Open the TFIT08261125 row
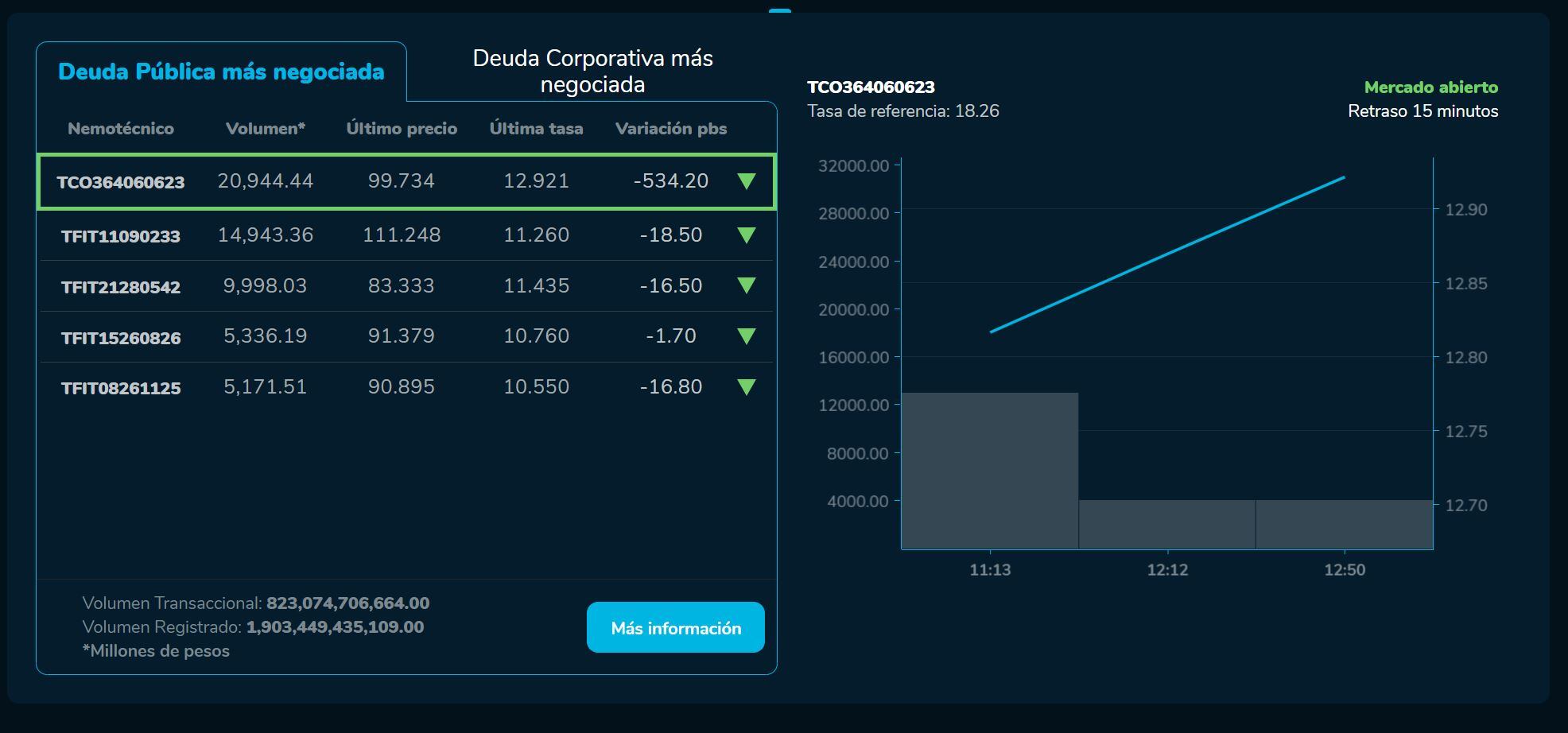 [x=121, y=388]
